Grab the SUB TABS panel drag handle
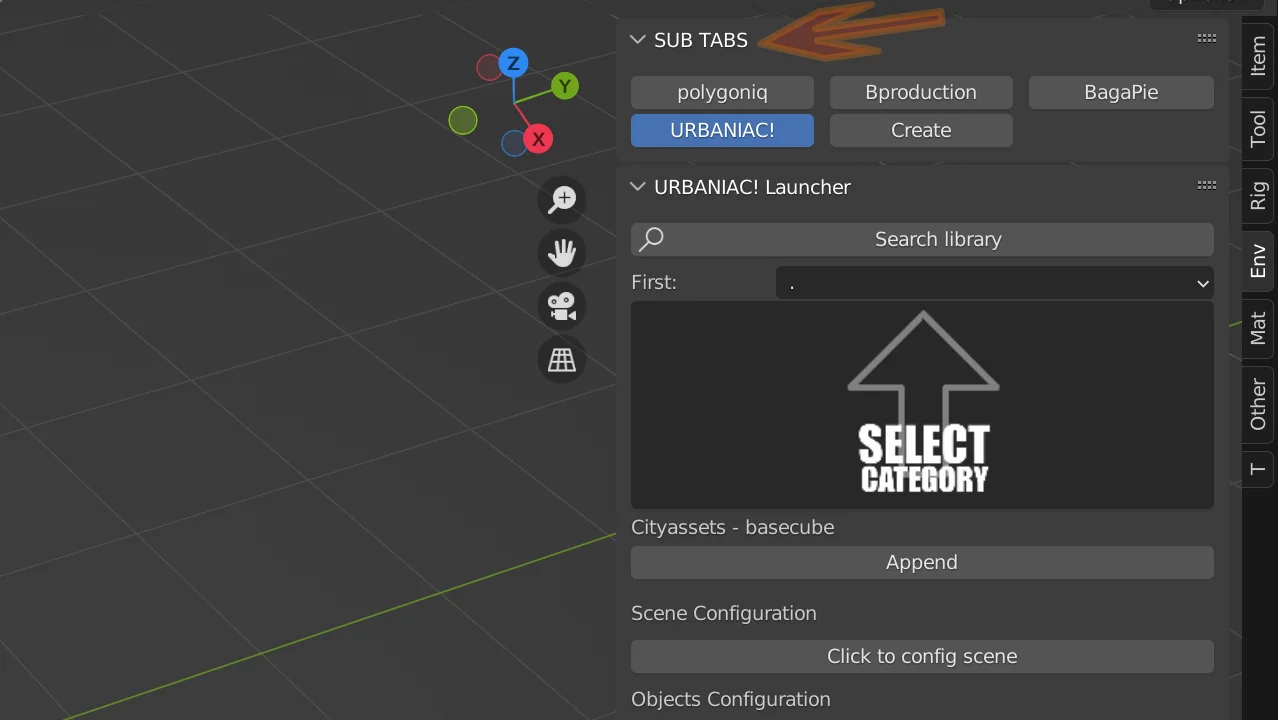 pyautogui.click(x=1206, y=39)
